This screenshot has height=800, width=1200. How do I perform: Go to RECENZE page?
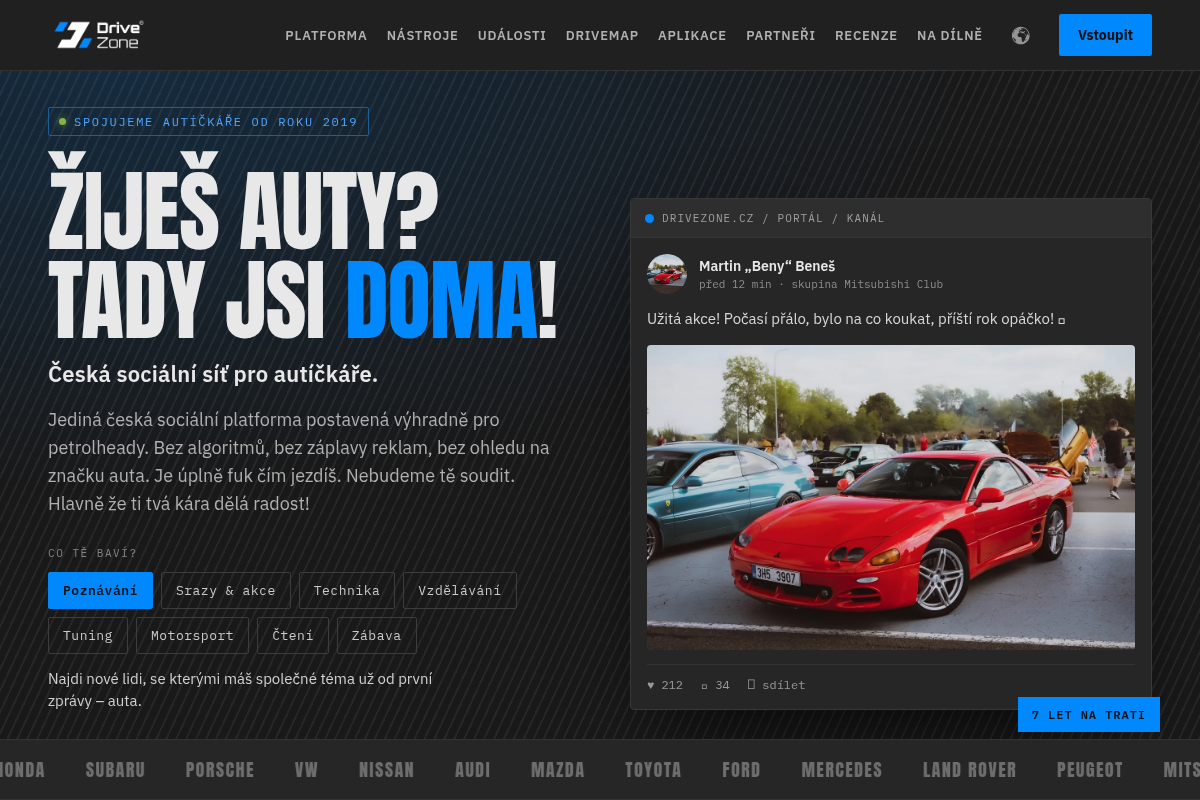(x=866, y=35)
